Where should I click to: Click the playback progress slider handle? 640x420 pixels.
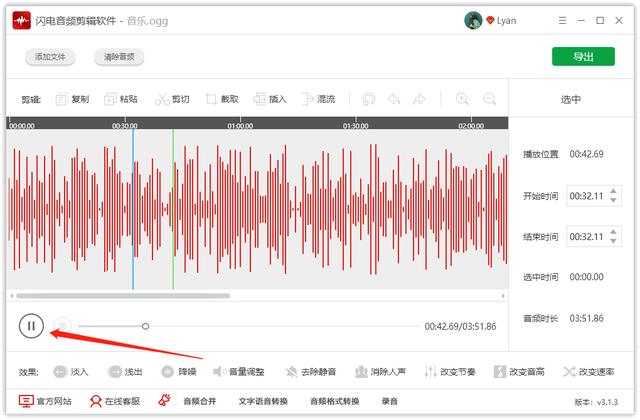145,326
